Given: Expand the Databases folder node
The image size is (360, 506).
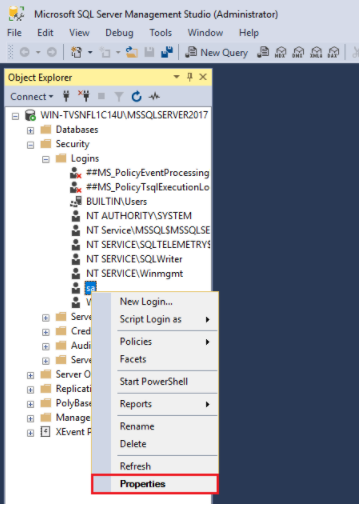Looking at the screenshot, I should (30, 130).
